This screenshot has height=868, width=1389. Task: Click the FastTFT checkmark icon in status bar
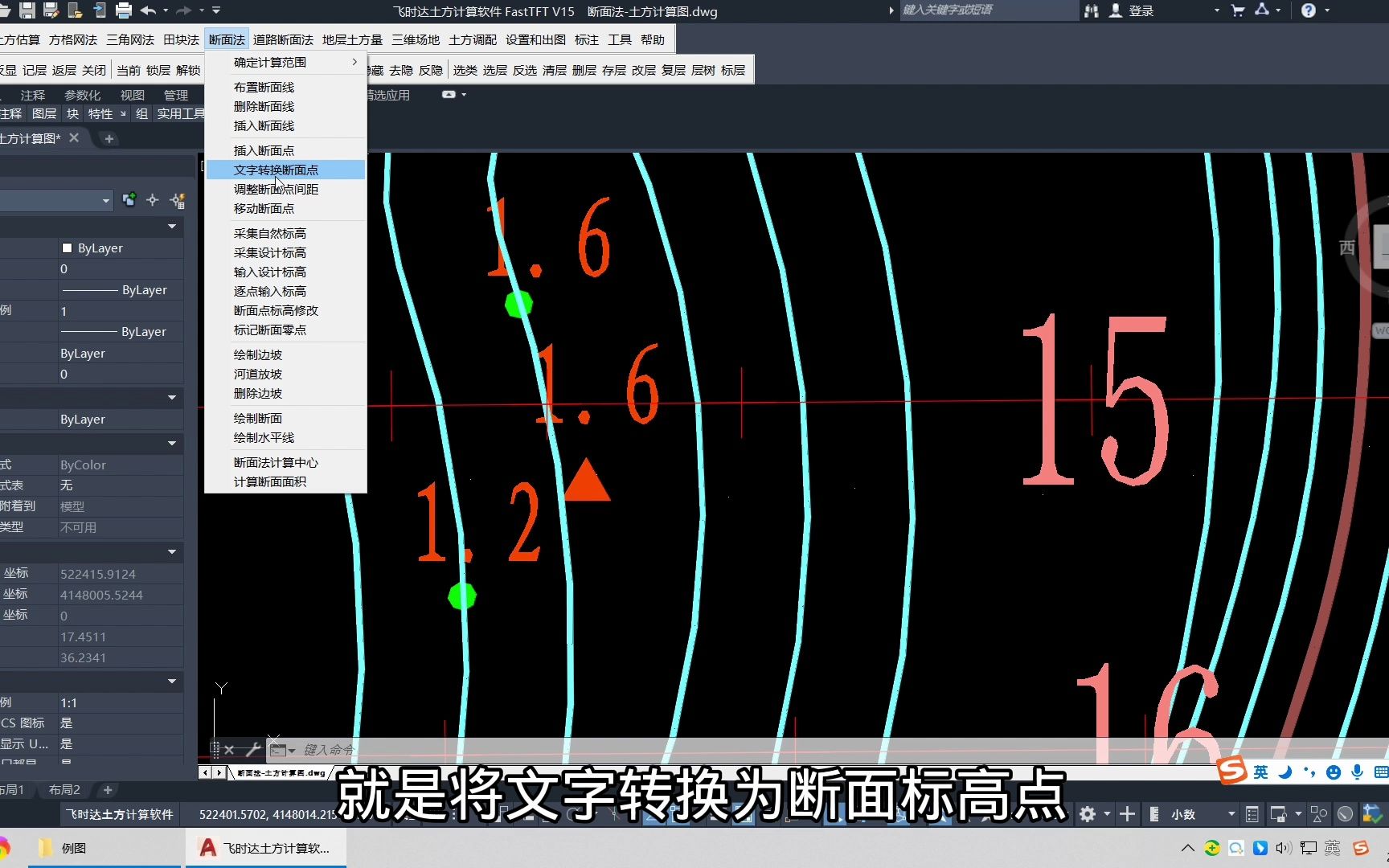[x=1371, y=813]
